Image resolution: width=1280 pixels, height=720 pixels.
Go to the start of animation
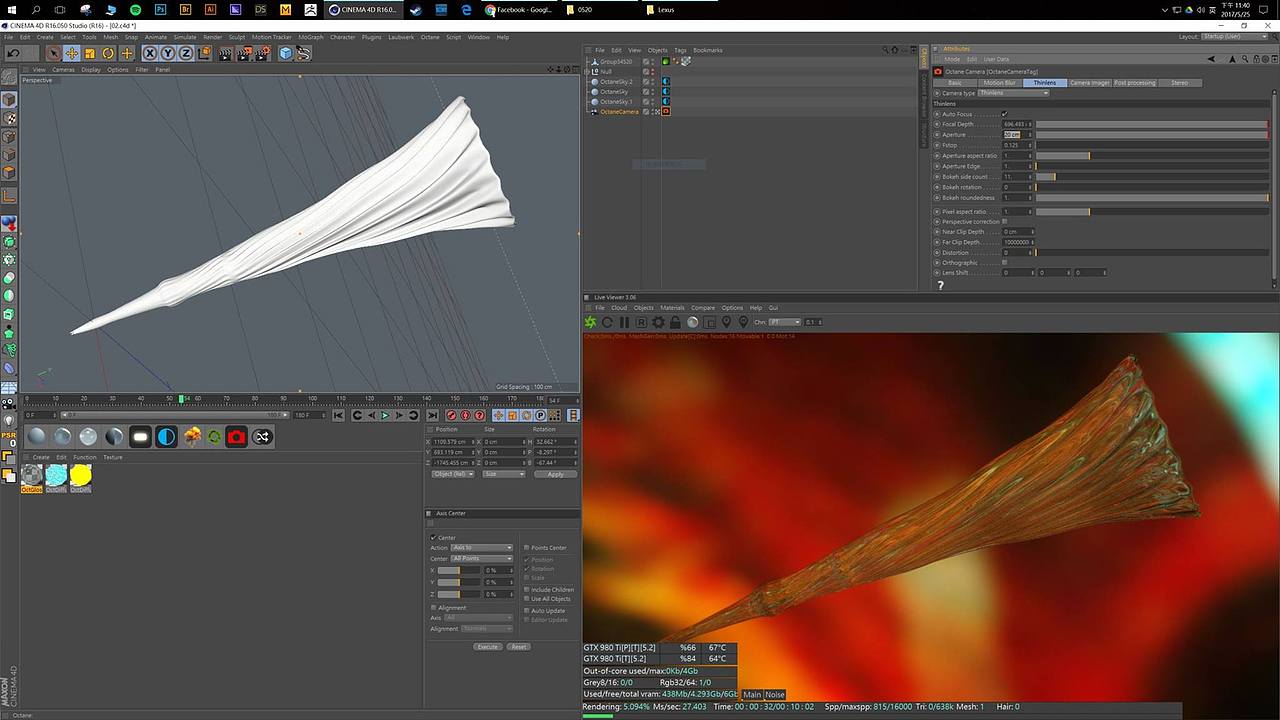pos(338,416)
